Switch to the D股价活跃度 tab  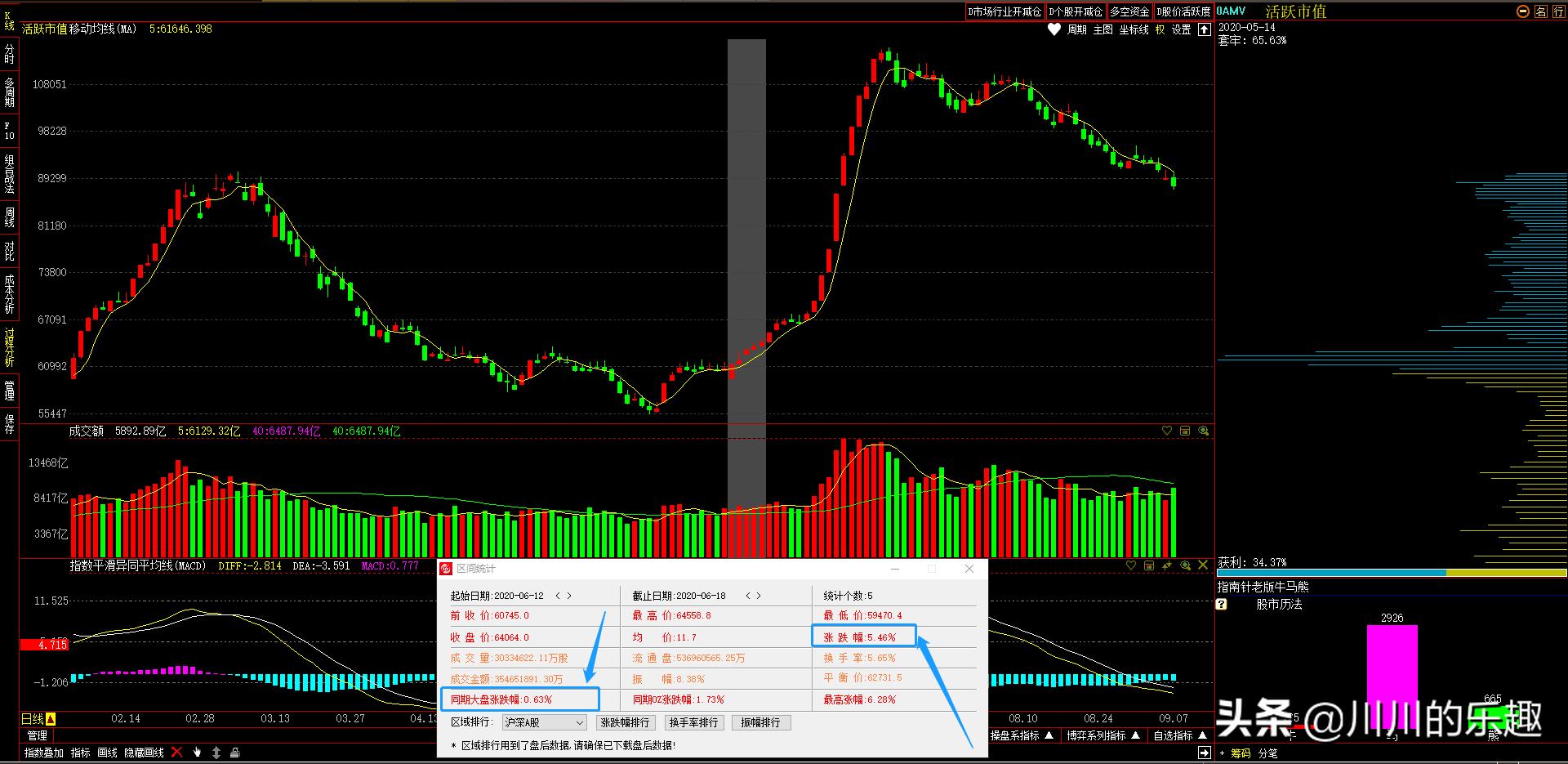(x=1183, y=11)
